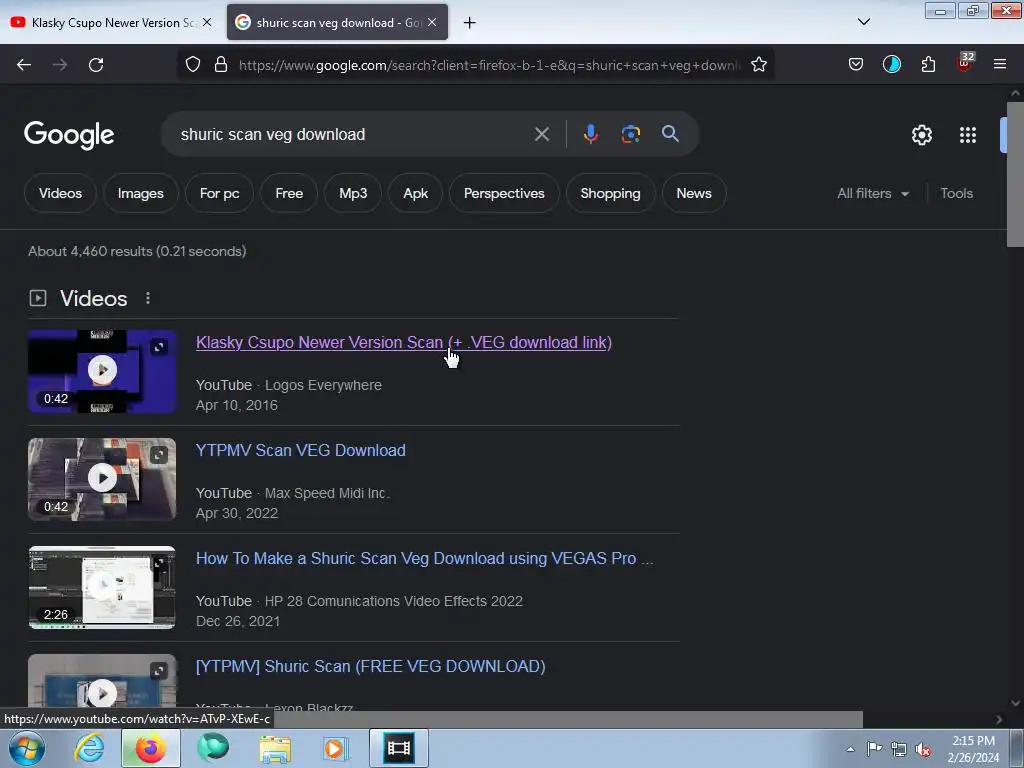
Task: Close the Klasky Csupo YouTube tab
Action: [207, 22]
